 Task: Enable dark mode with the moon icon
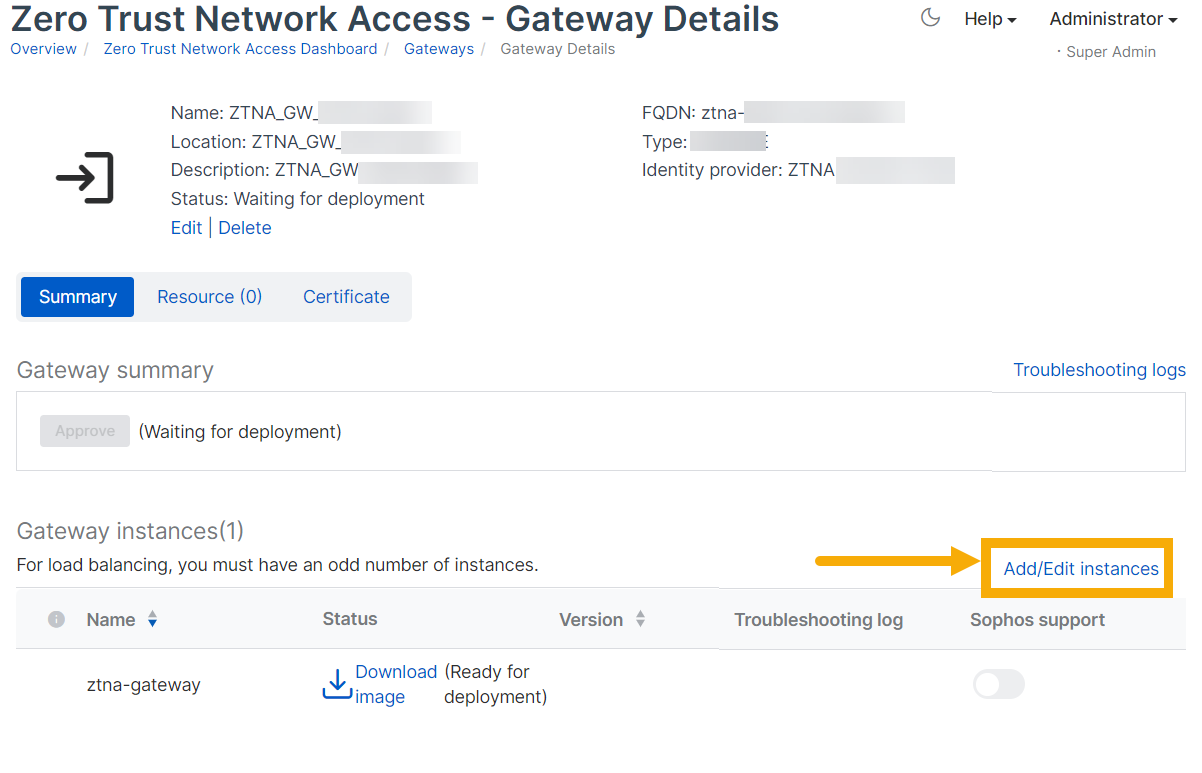[930, 17]
